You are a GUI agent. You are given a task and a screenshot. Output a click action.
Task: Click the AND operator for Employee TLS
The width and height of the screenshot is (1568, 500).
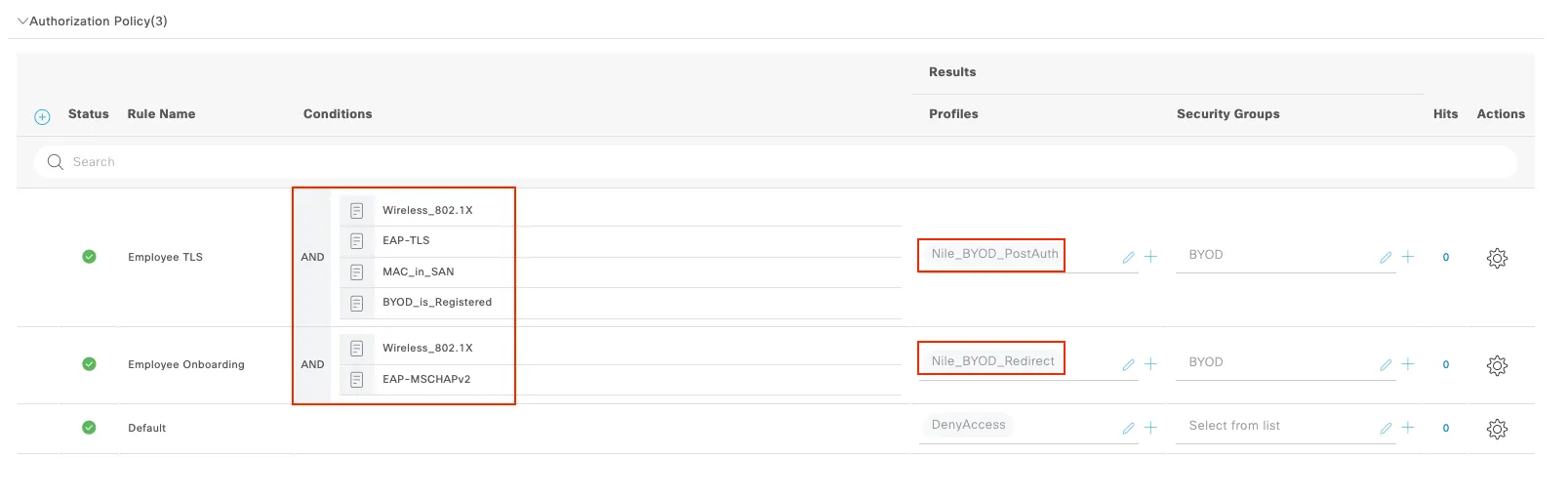(312, 258)
